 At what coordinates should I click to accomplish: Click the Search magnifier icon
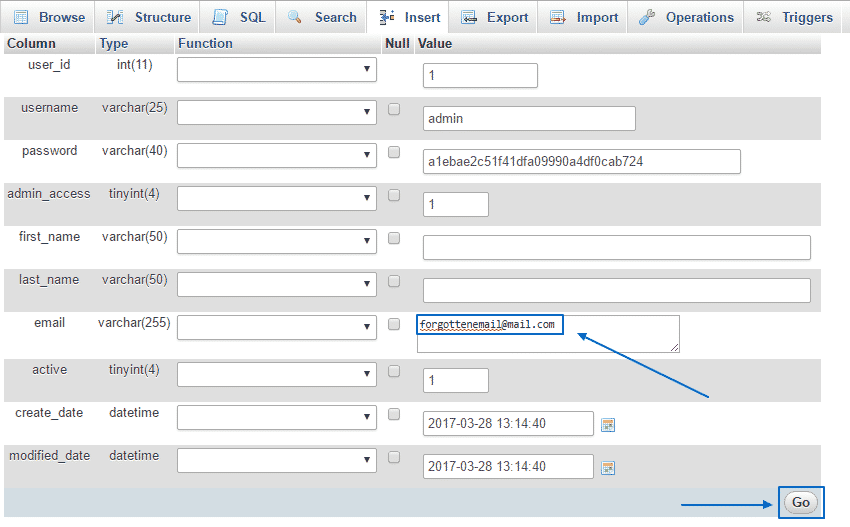coord(294,17)
